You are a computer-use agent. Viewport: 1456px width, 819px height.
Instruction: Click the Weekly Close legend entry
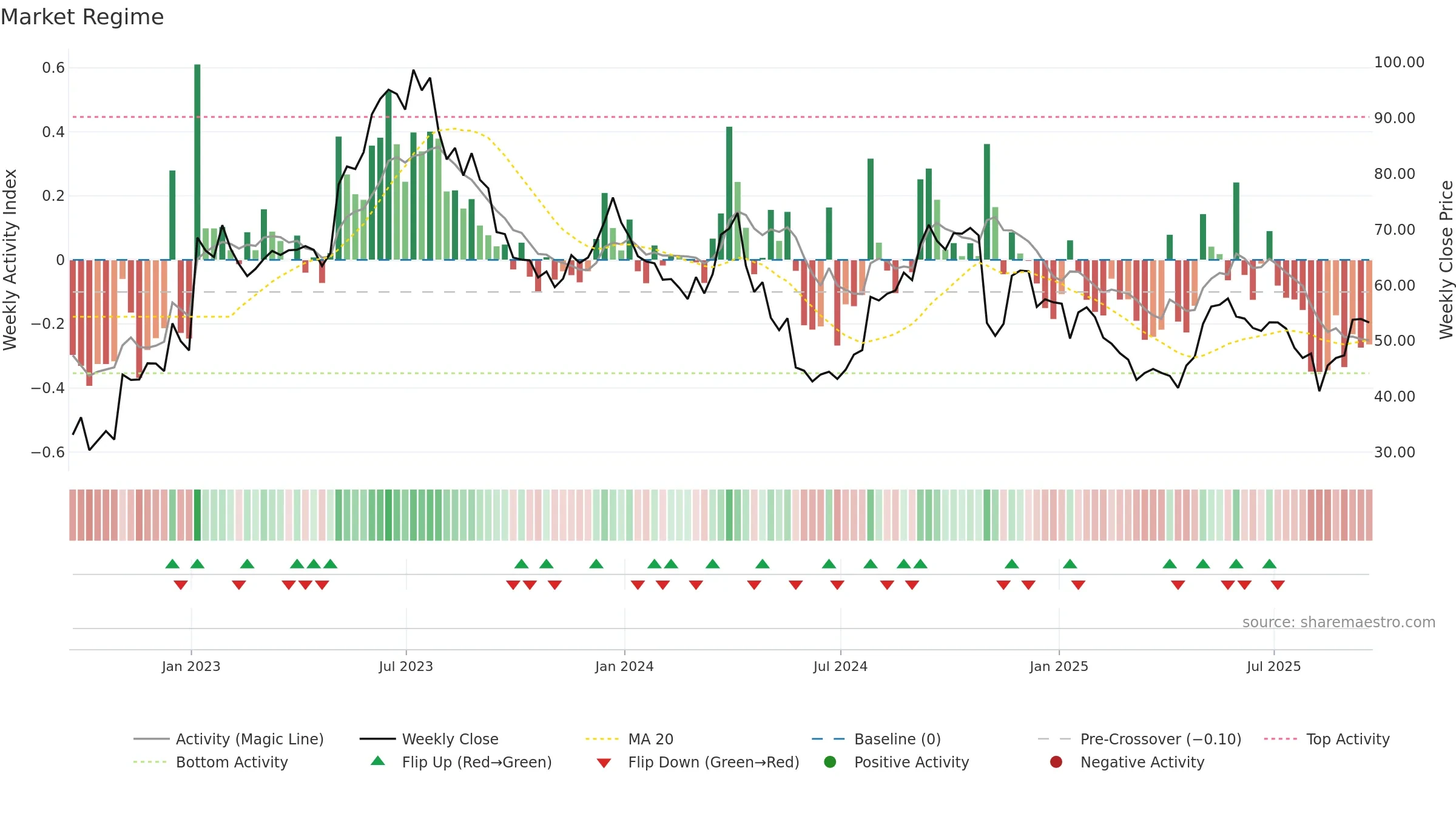pyautogui.click(x=429, y=739)
